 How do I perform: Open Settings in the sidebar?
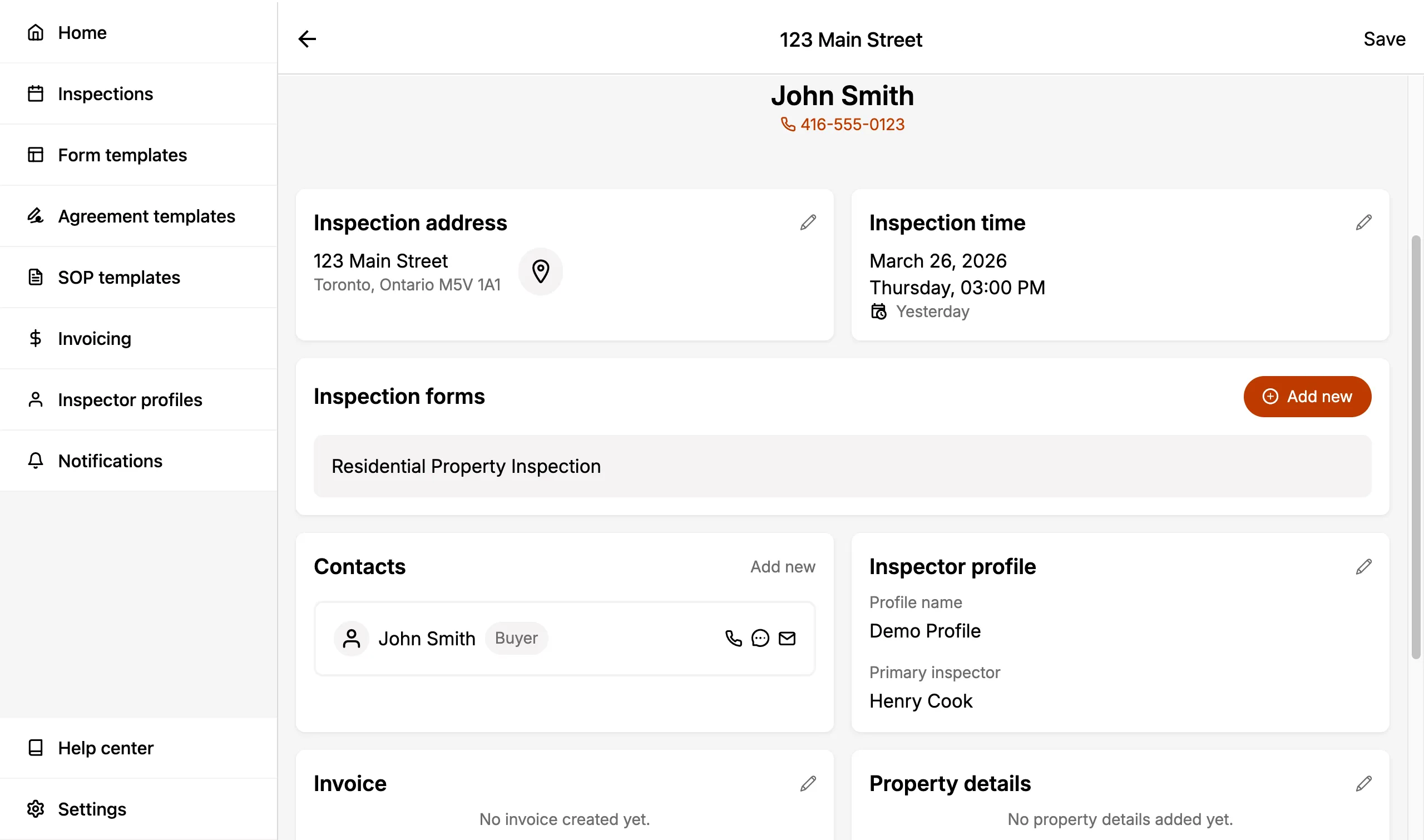click(139, 809)
